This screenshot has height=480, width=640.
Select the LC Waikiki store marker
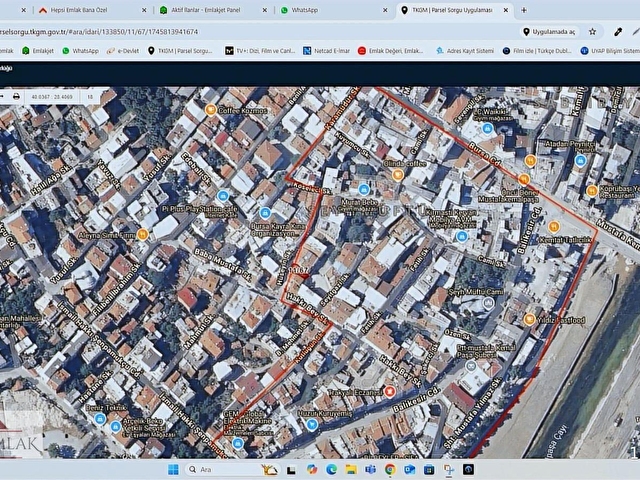pos(487,129)
